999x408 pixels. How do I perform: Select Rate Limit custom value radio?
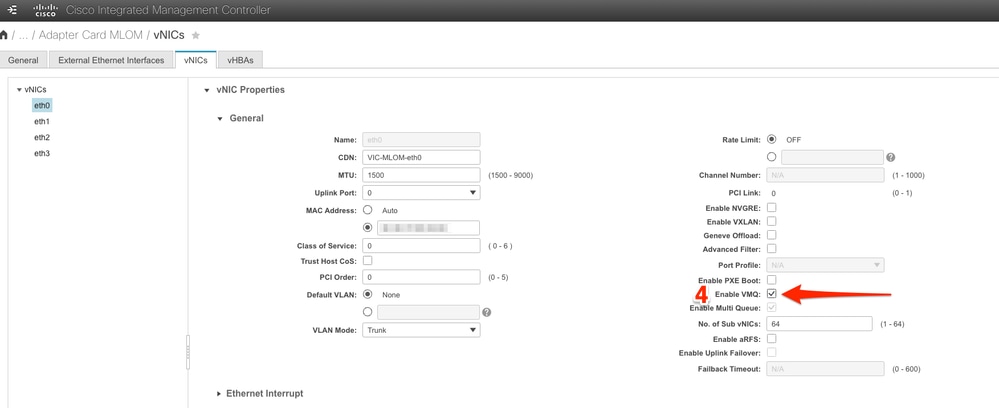click(x=772, y=157)
